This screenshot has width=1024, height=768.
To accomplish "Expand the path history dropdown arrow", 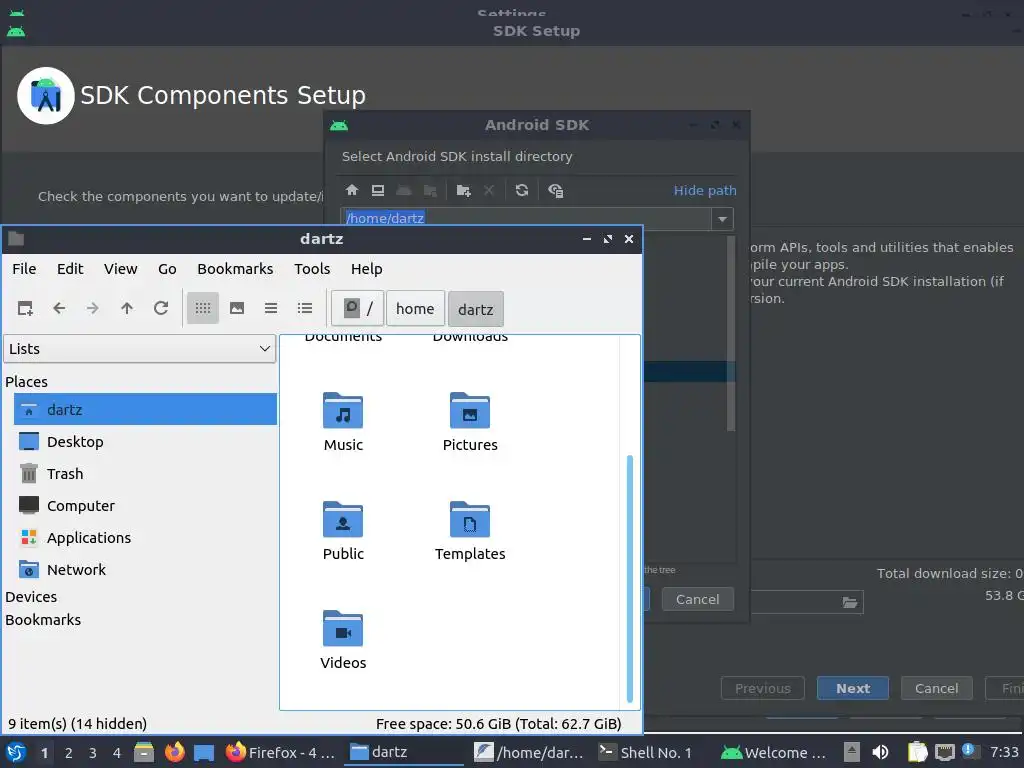I will [722, 219].
